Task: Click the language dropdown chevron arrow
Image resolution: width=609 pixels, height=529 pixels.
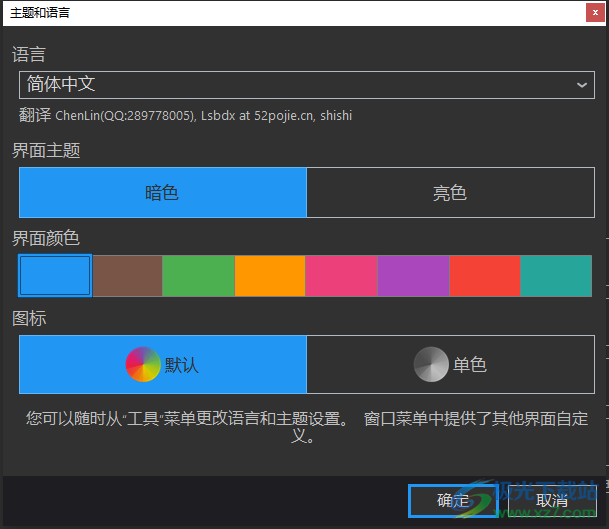Action: click(581, 85)
